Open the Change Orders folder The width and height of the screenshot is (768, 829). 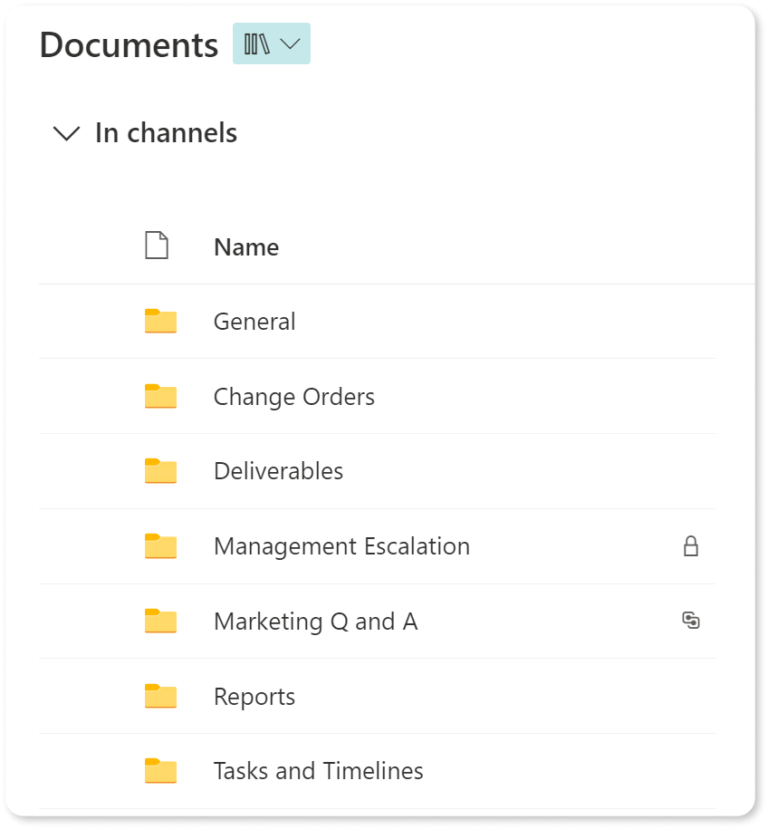click(294, 397)
